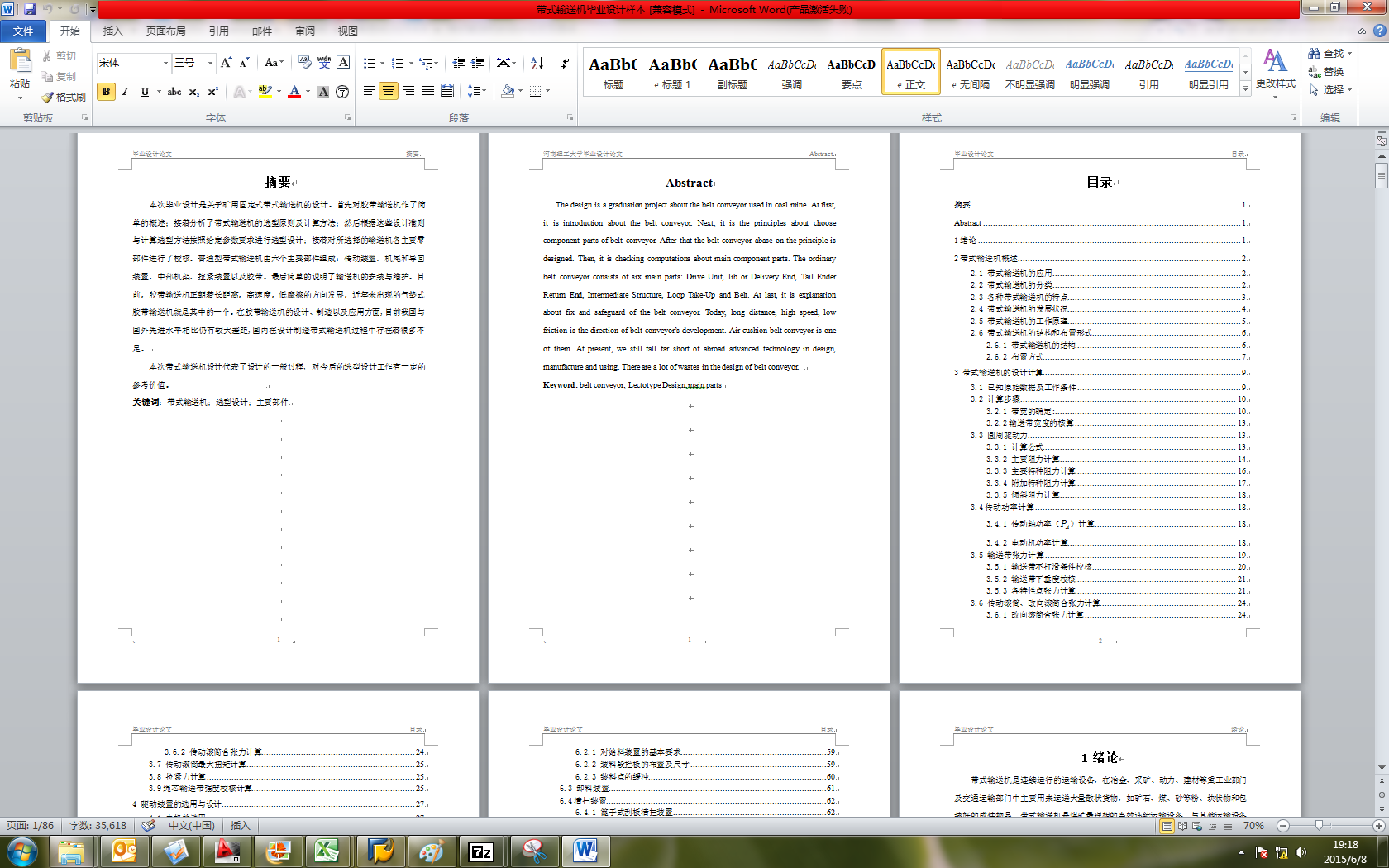The width and height of the screenshot is (1389, 868).
Task: Click the Subscript x₂ icon
Action: coord(193,92)
